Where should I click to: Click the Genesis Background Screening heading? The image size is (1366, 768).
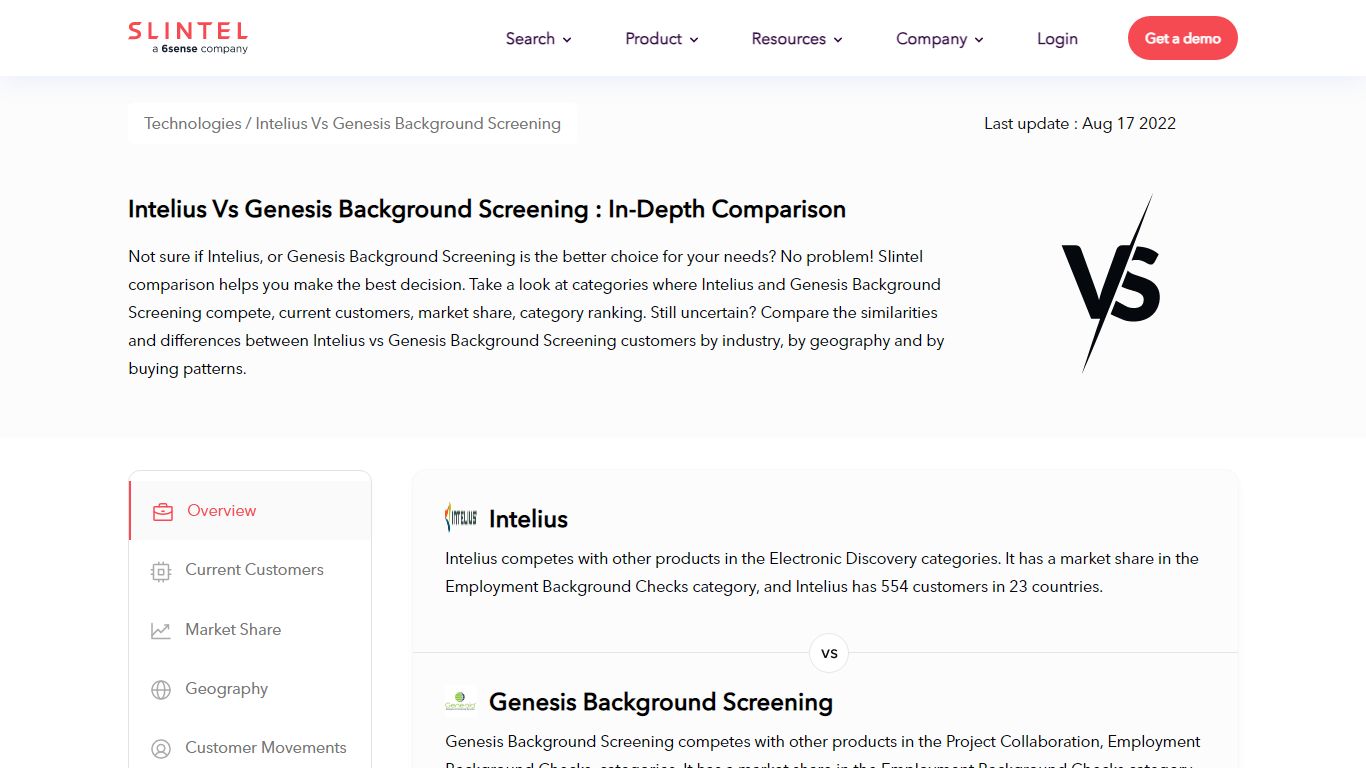(x=661, y=702)
